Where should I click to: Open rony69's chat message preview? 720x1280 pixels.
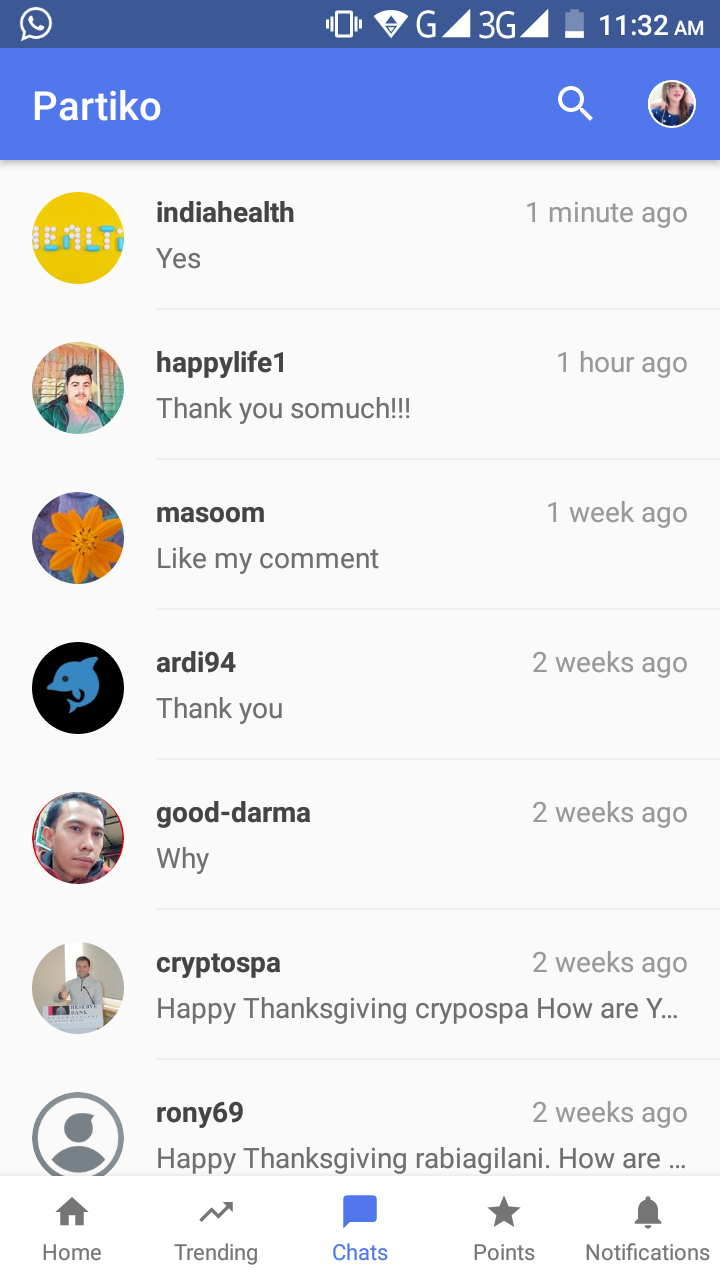coord(421,1158)
